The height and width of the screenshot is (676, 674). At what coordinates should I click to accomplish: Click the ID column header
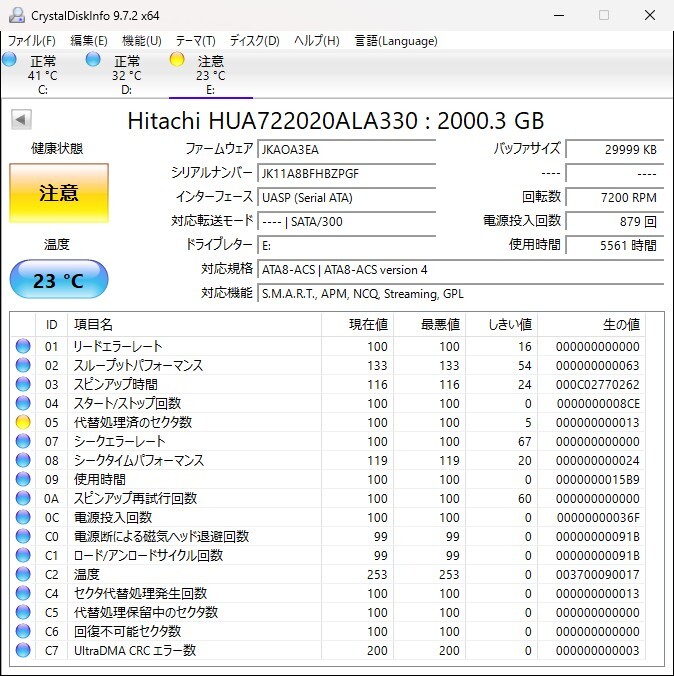pos(51,324)
